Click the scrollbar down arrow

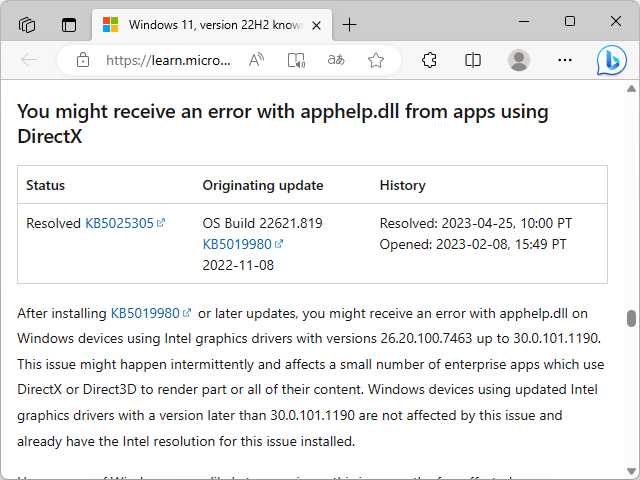coord(631,472)
